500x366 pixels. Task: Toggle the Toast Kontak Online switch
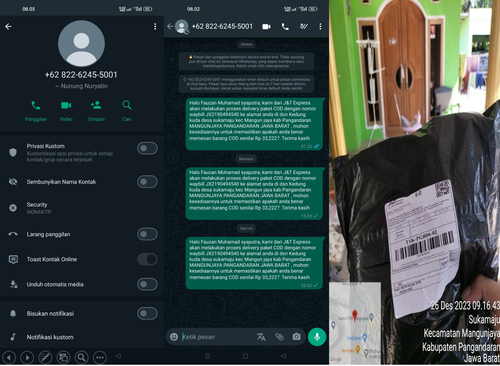[147, 259]
